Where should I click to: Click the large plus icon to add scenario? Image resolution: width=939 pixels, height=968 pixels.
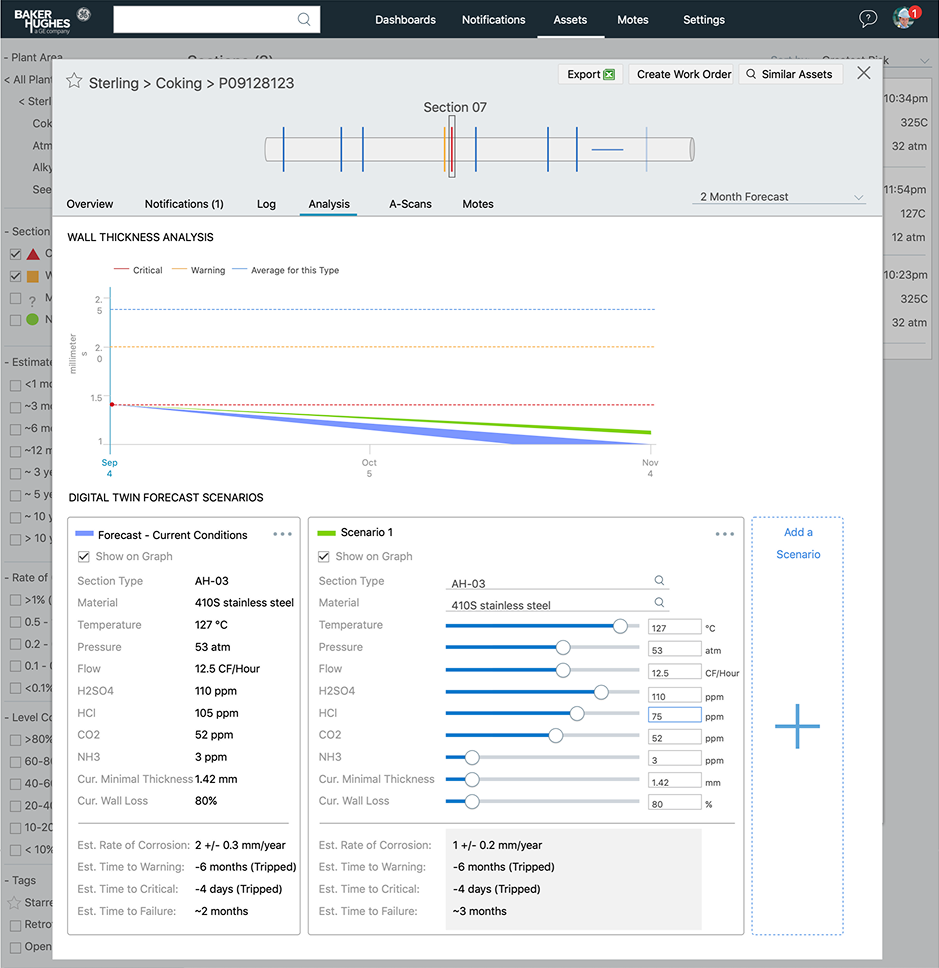tap(797, 726)
